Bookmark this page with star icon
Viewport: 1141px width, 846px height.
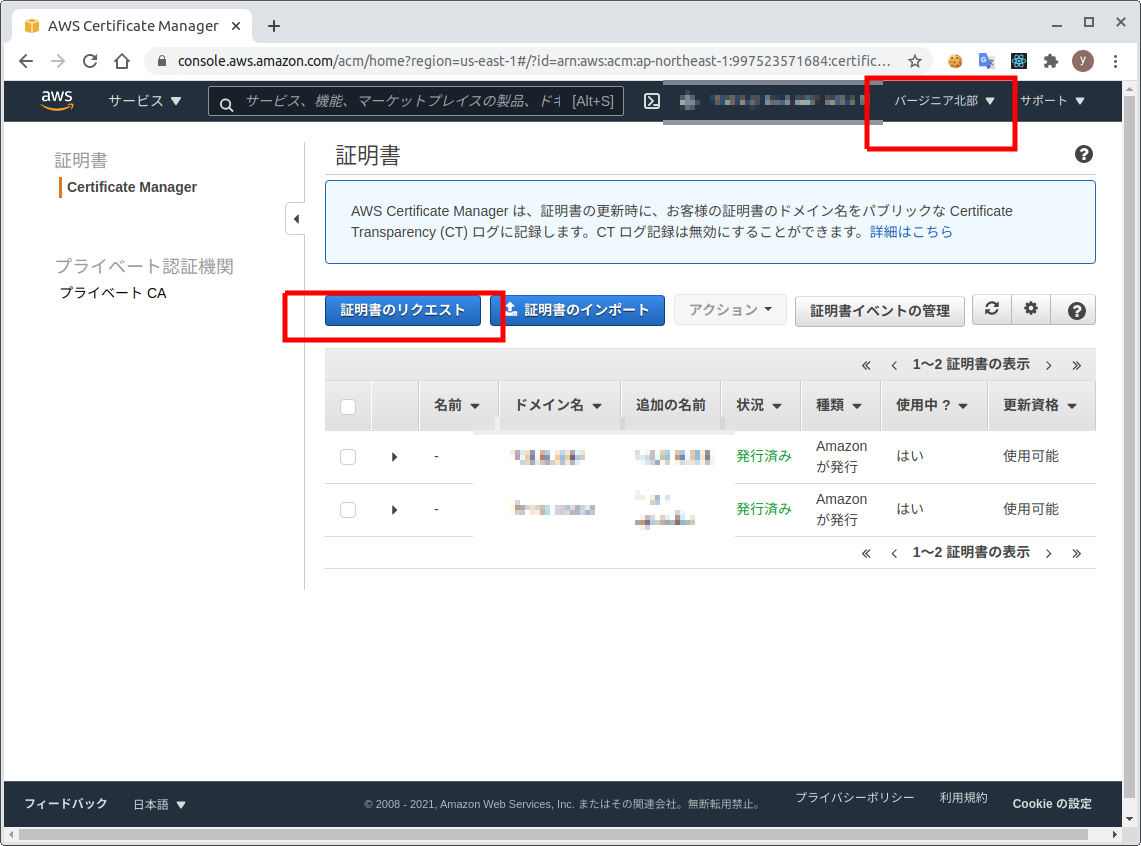click(x=915, y=61)
